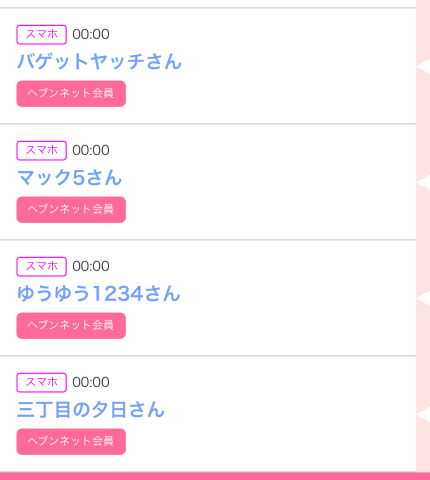Screen dimensions: 430x480
Task: Click white arrow notch beside バゲットヤッチさん row
Action: tap(423, 66)
